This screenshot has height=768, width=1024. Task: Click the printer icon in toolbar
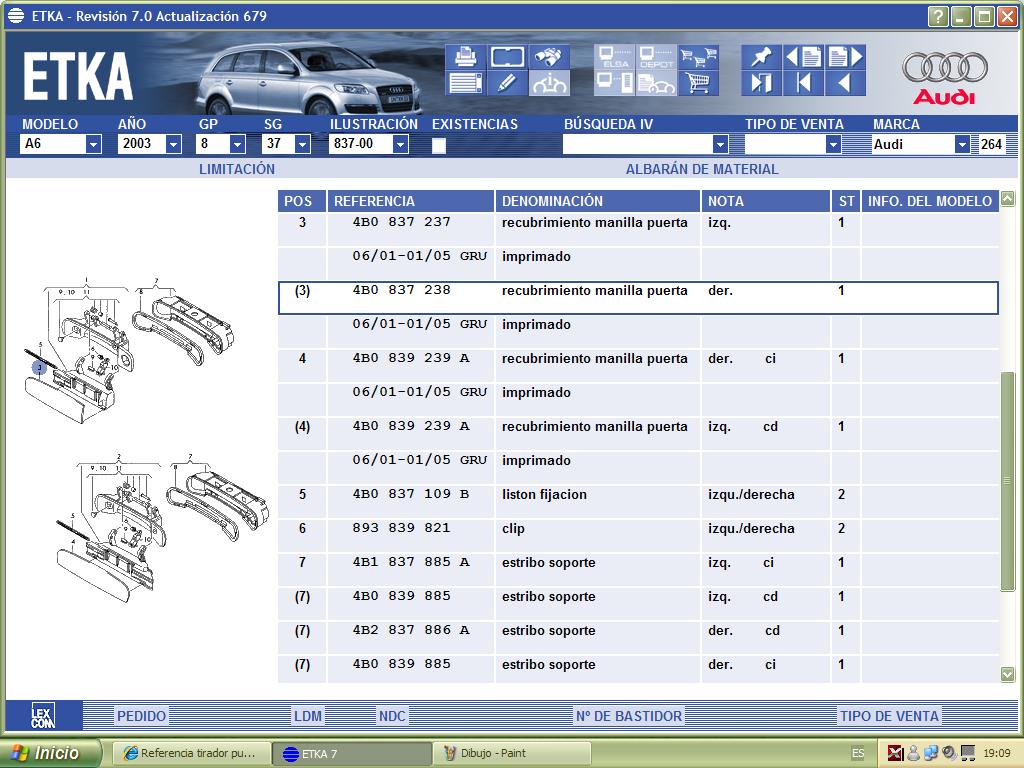pyautogui.click(x=466, y=57)
